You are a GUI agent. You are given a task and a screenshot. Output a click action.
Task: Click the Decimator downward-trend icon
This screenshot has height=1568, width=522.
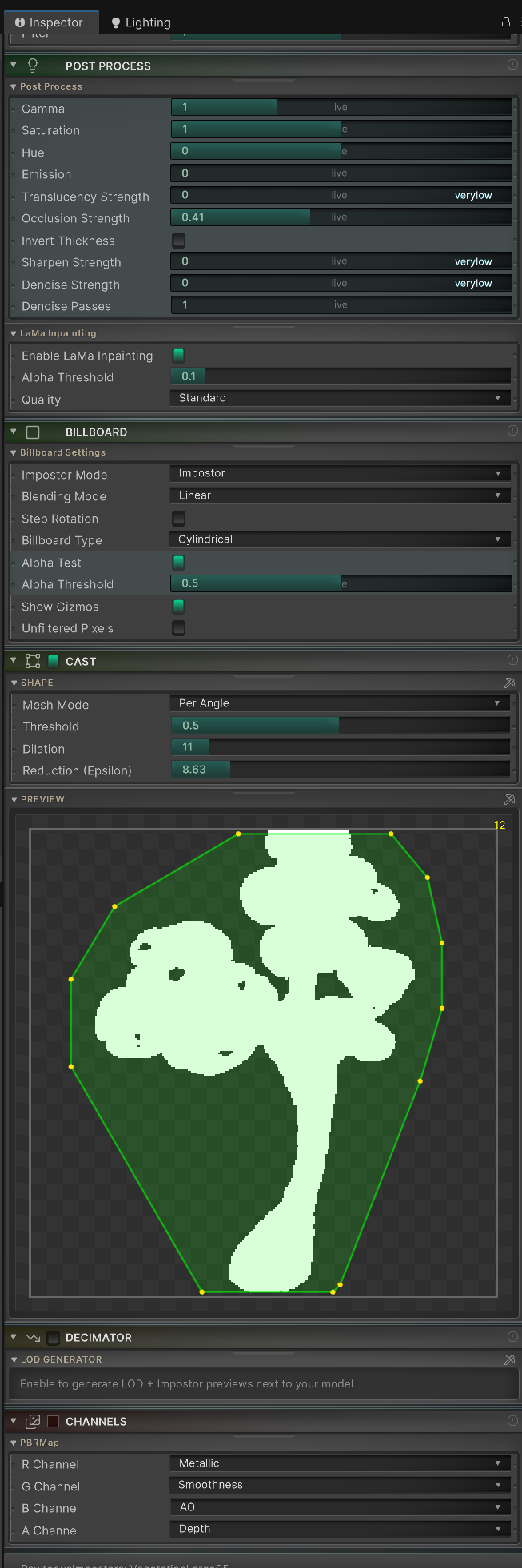33,1337
